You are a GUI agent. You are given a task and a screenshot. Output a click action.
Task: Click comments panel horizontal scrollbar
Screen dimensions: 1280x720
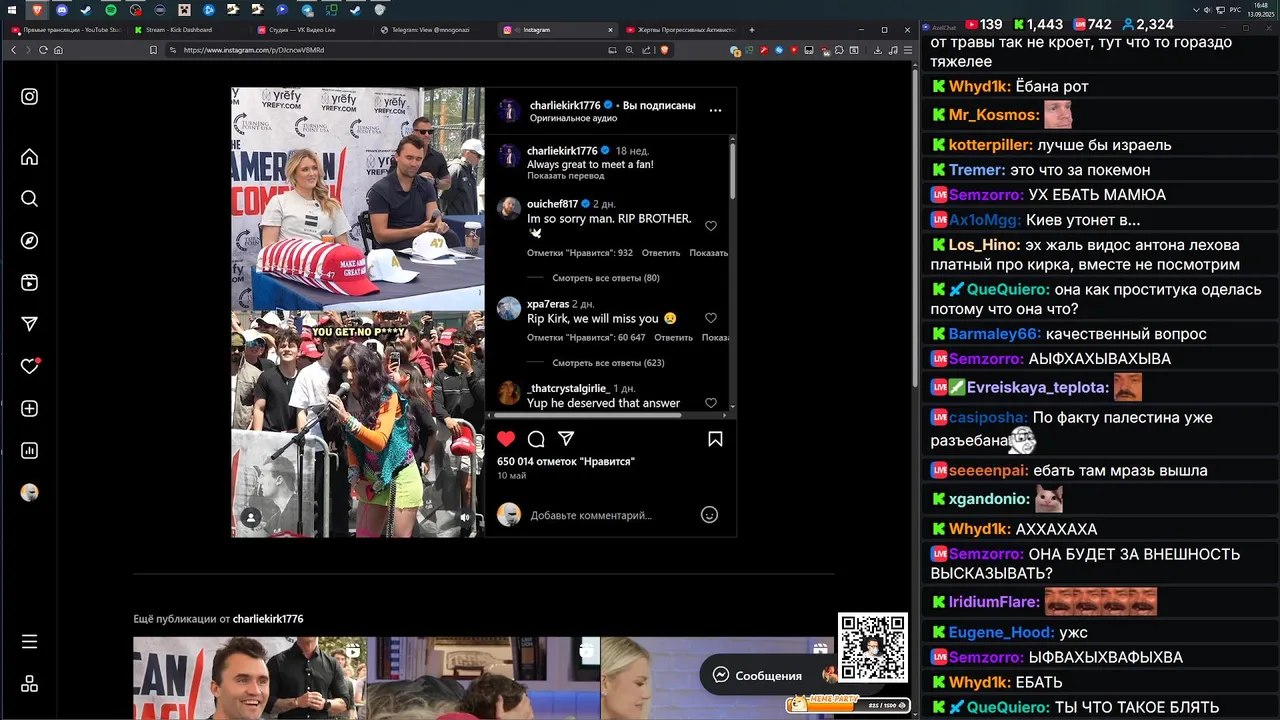[x=590, y=414]
